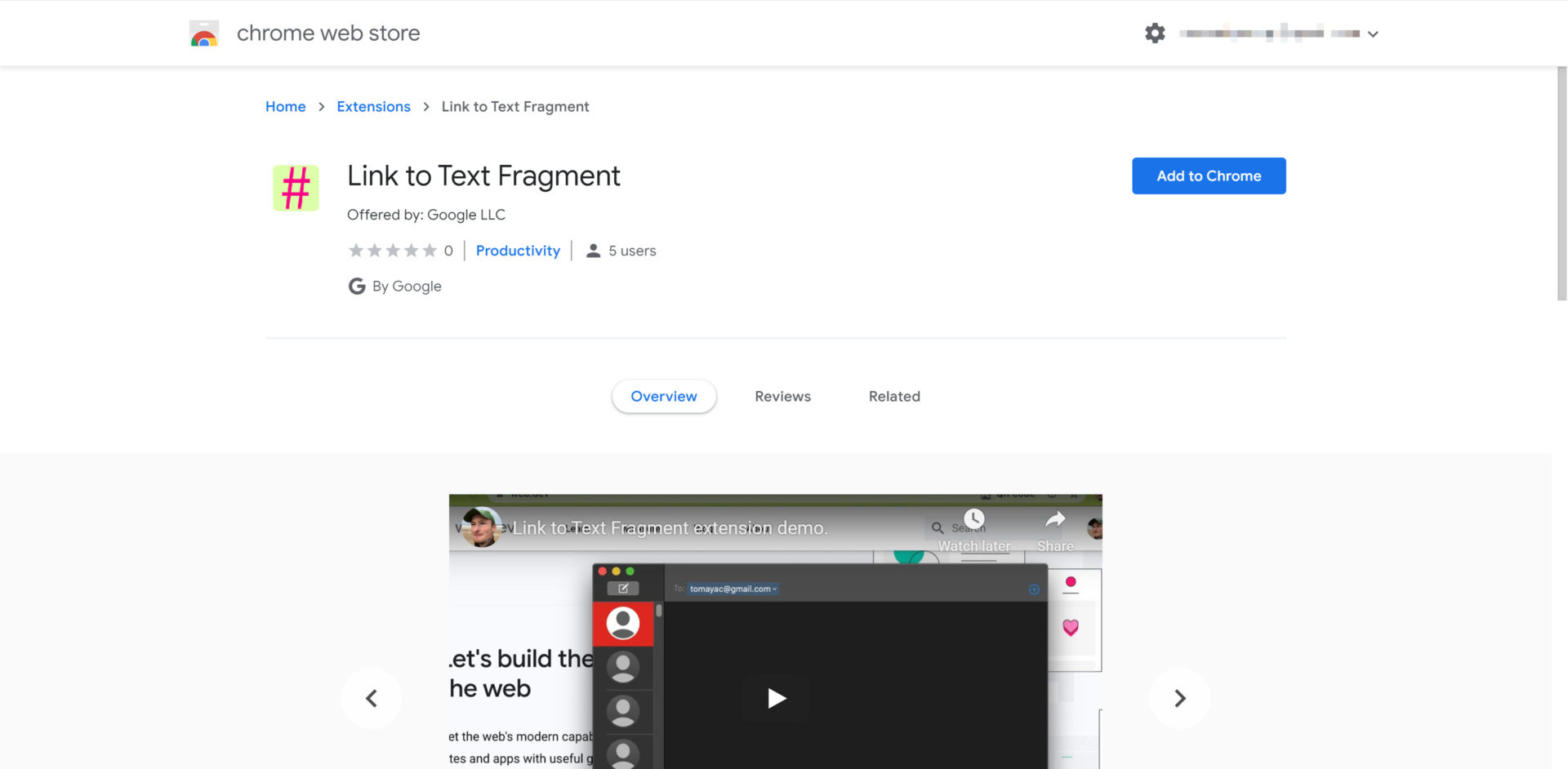1568x769 pixels.
Task: Play the extension demo video
Action: (x=776, y=698)
